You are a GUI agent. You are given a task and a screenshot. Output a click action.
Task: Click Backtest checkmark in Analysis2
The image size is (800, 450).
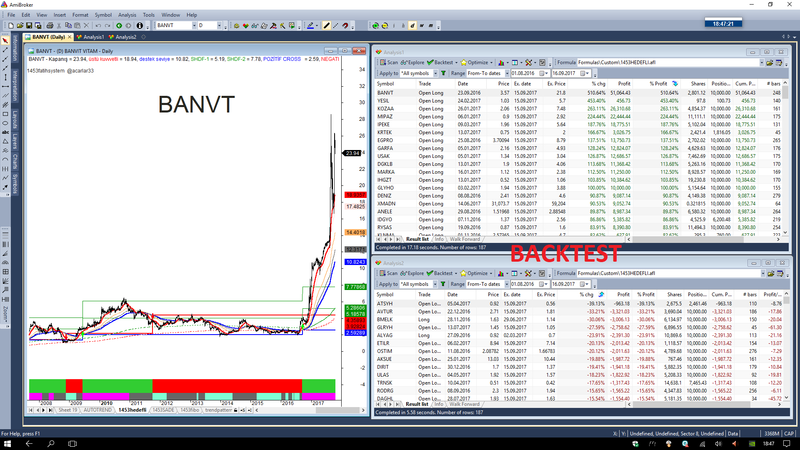[440, 273]
